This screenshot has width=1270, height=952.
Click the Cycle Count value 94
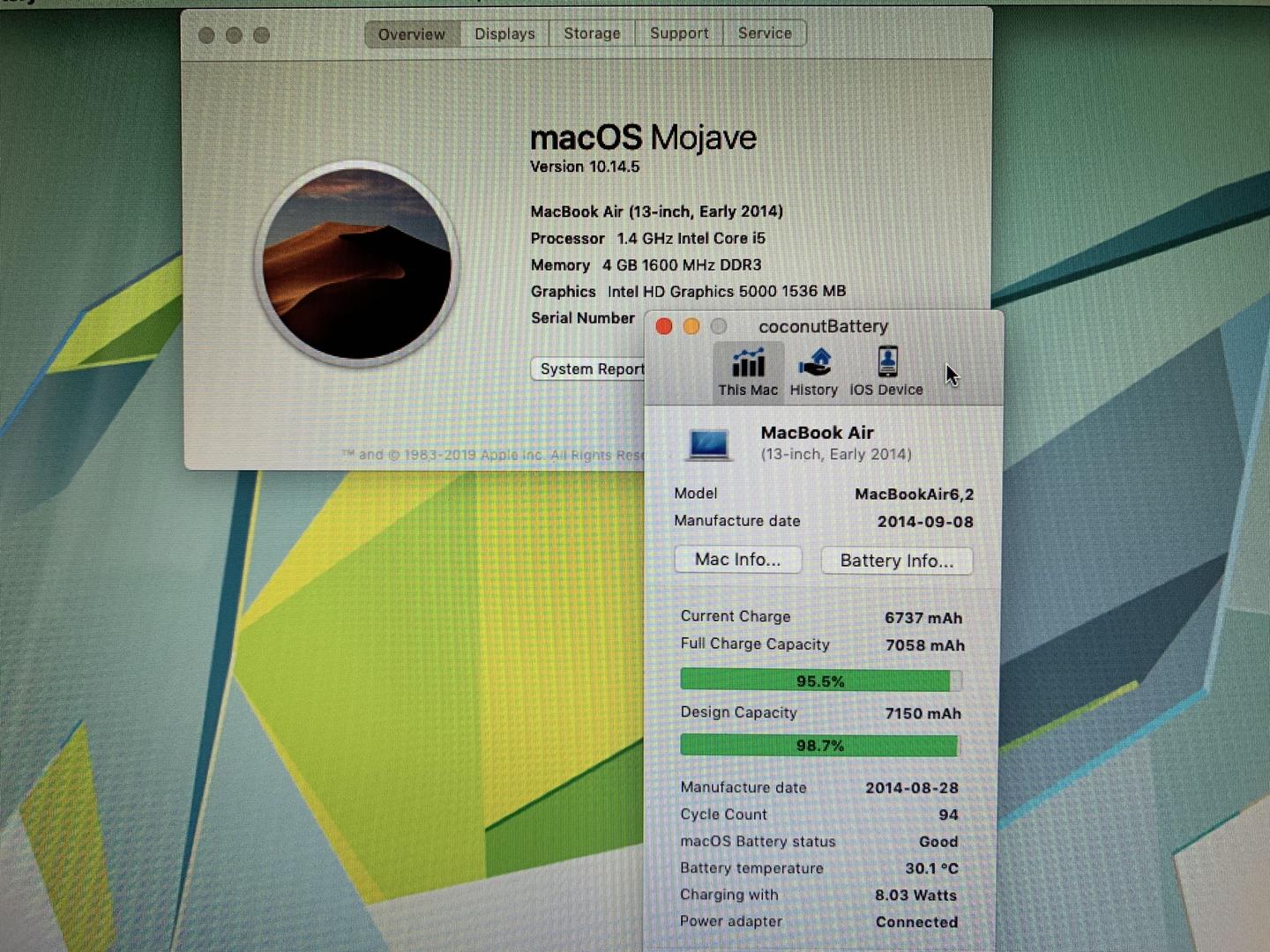tap(949, 814)
